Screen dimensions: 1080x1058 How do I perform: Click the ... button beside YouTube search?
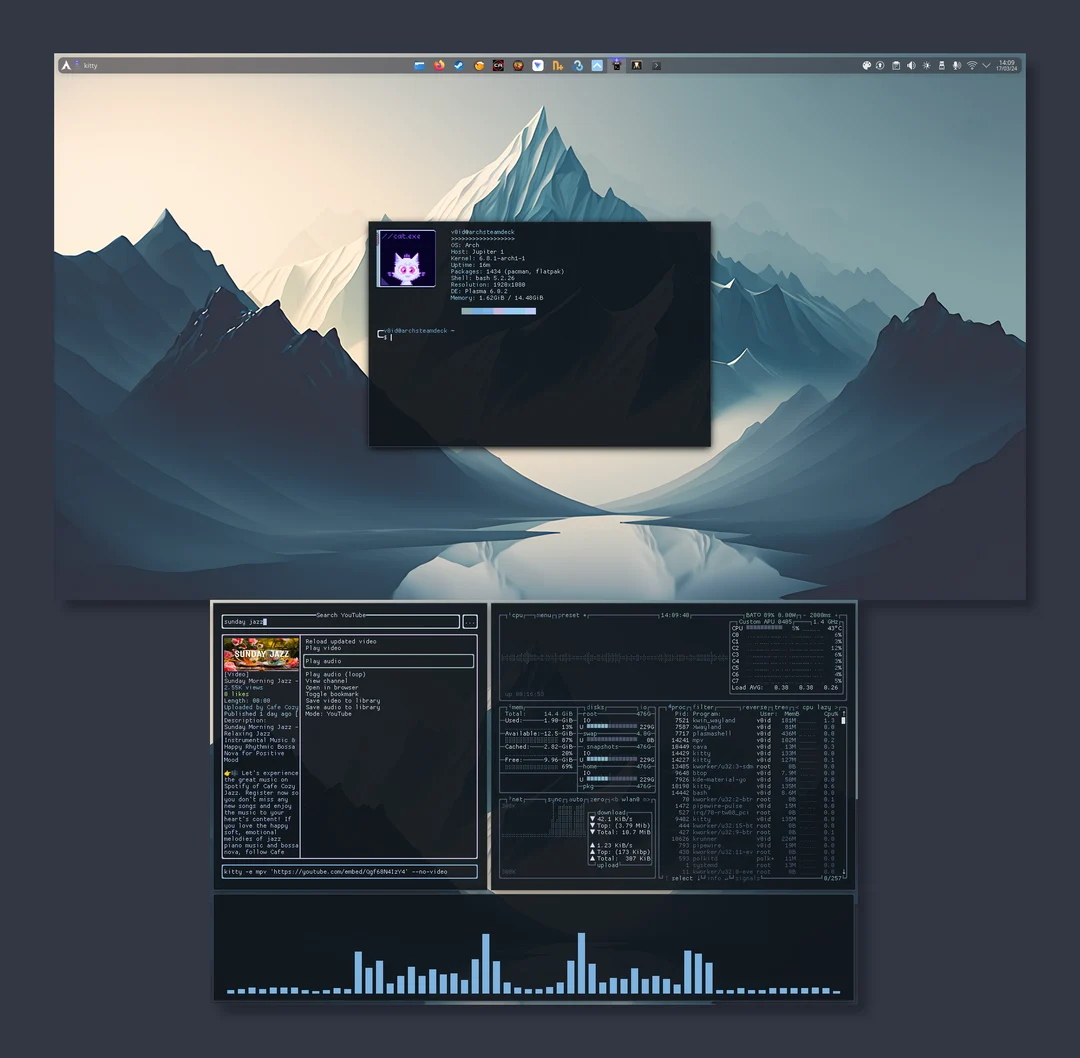click(469, 621)
